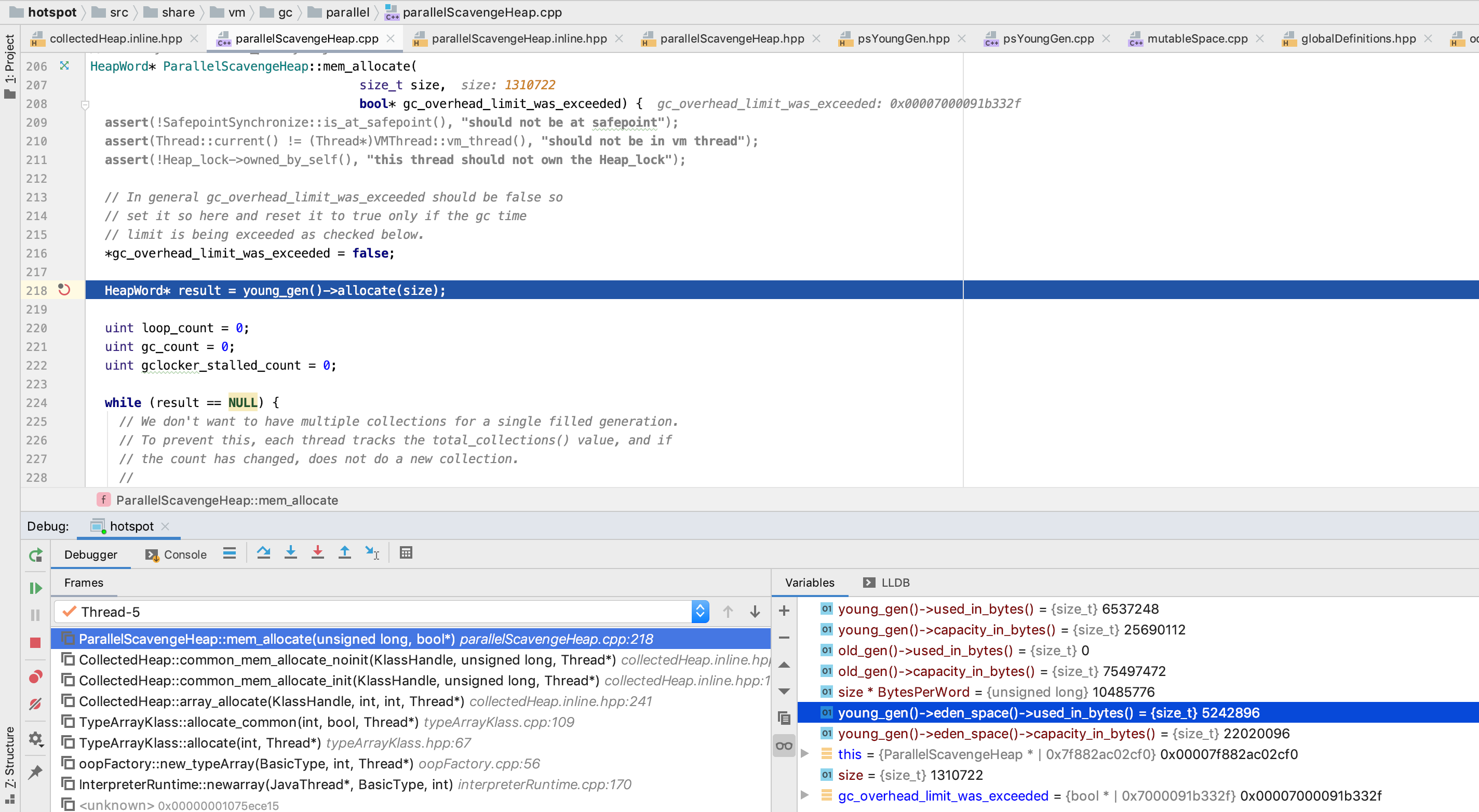Click View Breakpoints red circles icon

coord(36,677)
